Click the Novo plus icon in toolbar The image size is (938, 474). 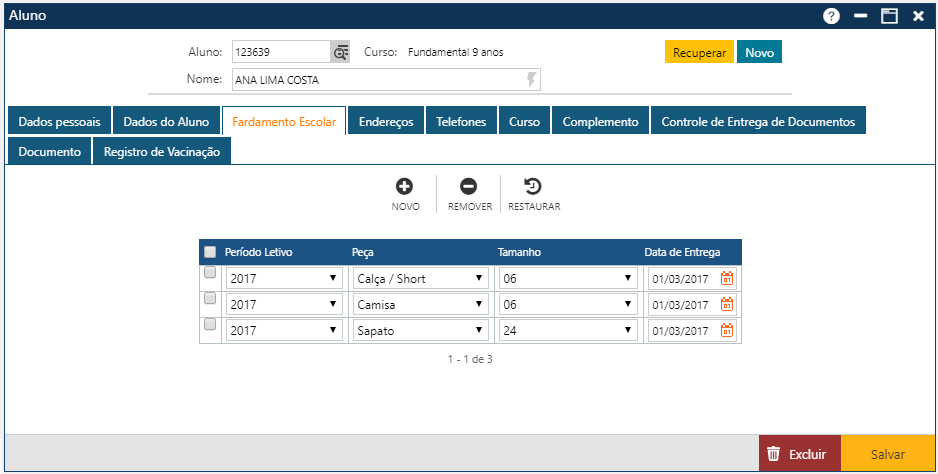click(405, 187)
